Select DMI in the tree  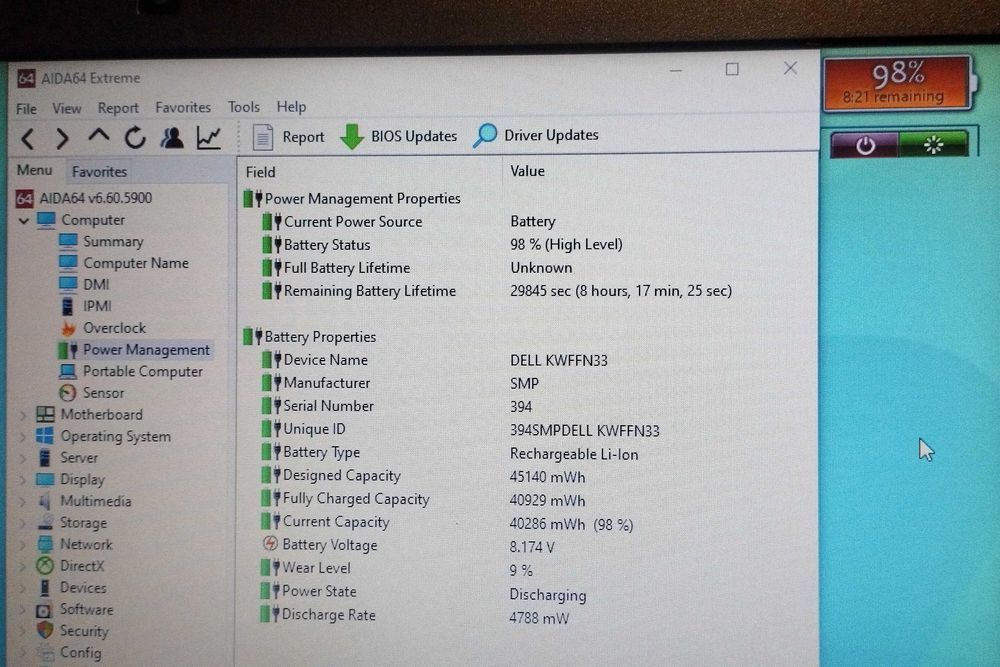(x=84, y=284)
